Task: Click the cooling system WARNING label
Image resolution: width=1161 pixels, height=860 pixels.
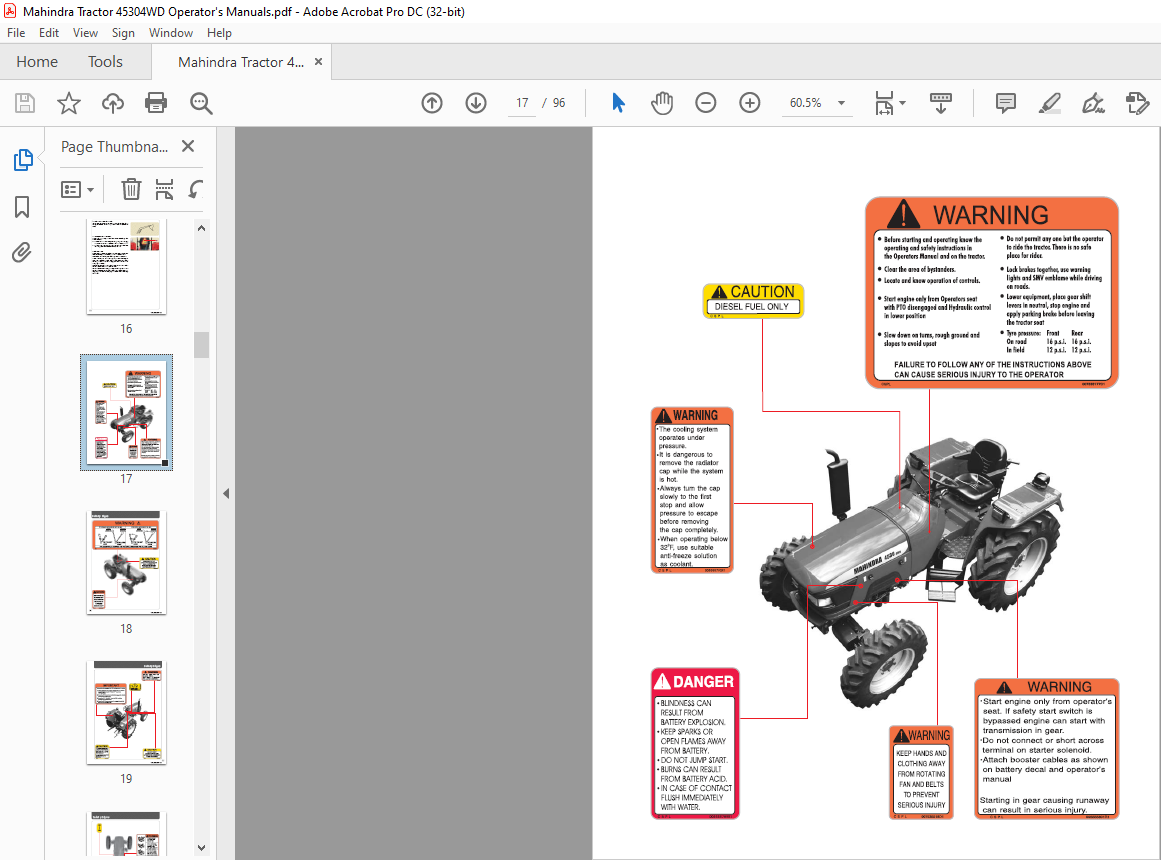Action: pos(692,490)
